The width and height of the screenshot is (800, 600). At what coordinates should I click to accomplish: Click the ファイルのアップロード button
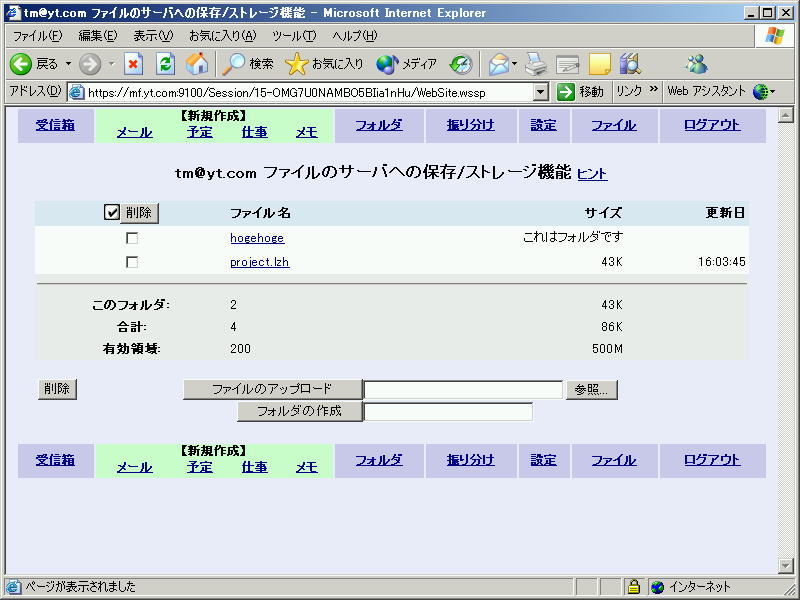point(272,389)
